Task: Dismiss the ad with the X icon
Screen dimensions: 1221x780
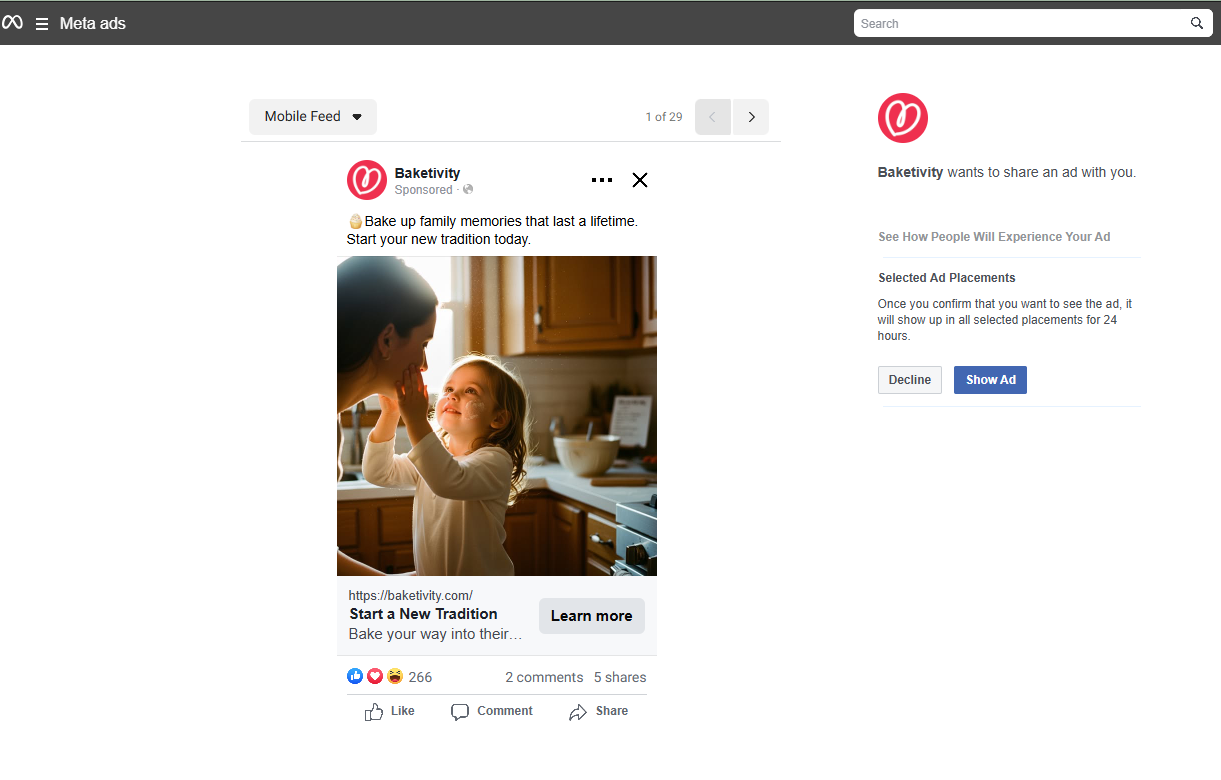Action: [640, 180]
